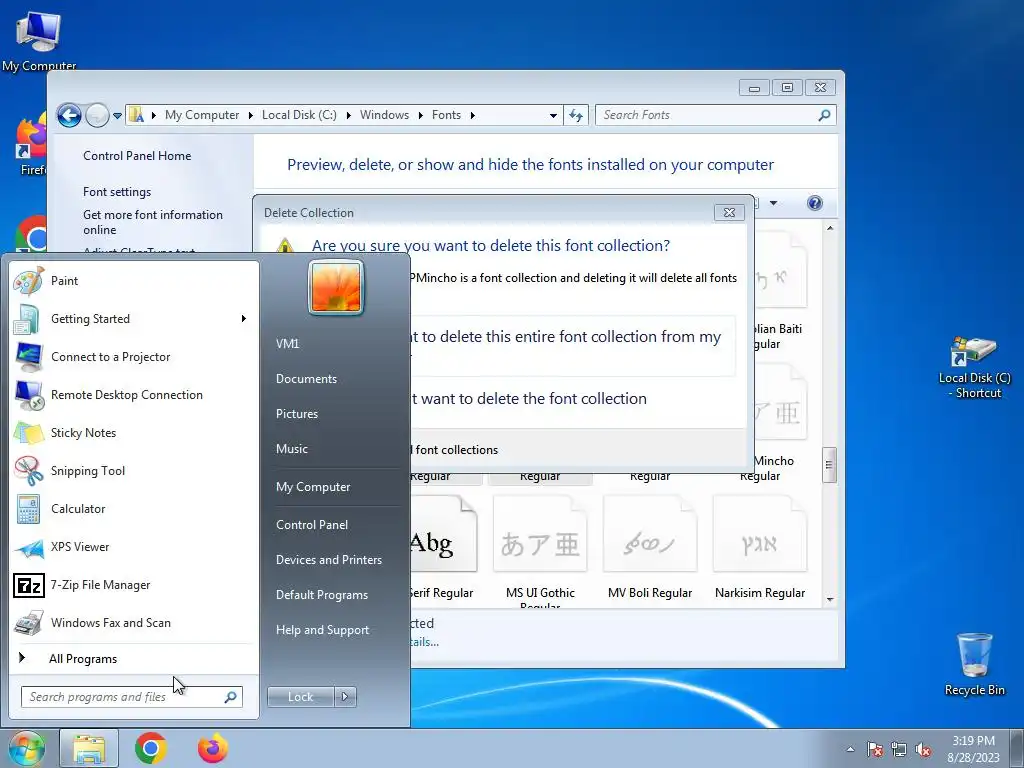The width and height of the screenshot is (1024, 768).
Task: Click the Fonts list scrollbar thumb
Action: tap(829, 465)
